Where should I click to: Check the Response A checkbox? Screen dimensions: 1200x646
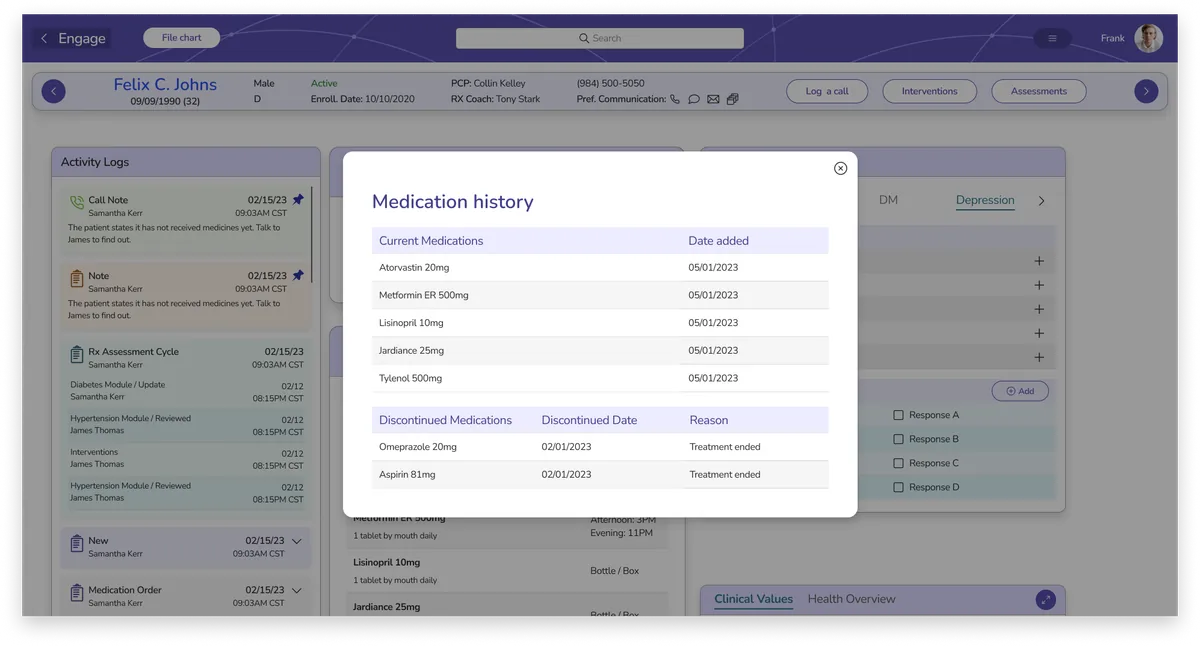coord(898,415)
